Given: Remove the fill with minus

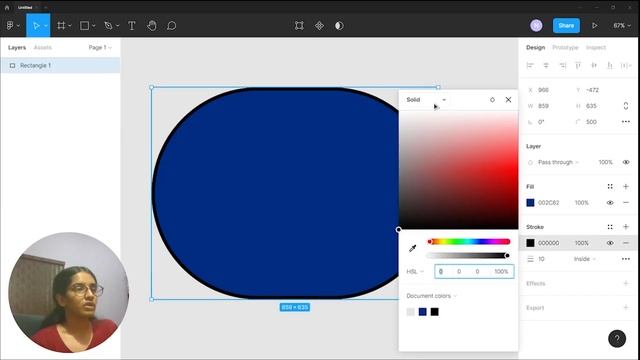Looking at the screenshot, I should click(x=626, y=202).
